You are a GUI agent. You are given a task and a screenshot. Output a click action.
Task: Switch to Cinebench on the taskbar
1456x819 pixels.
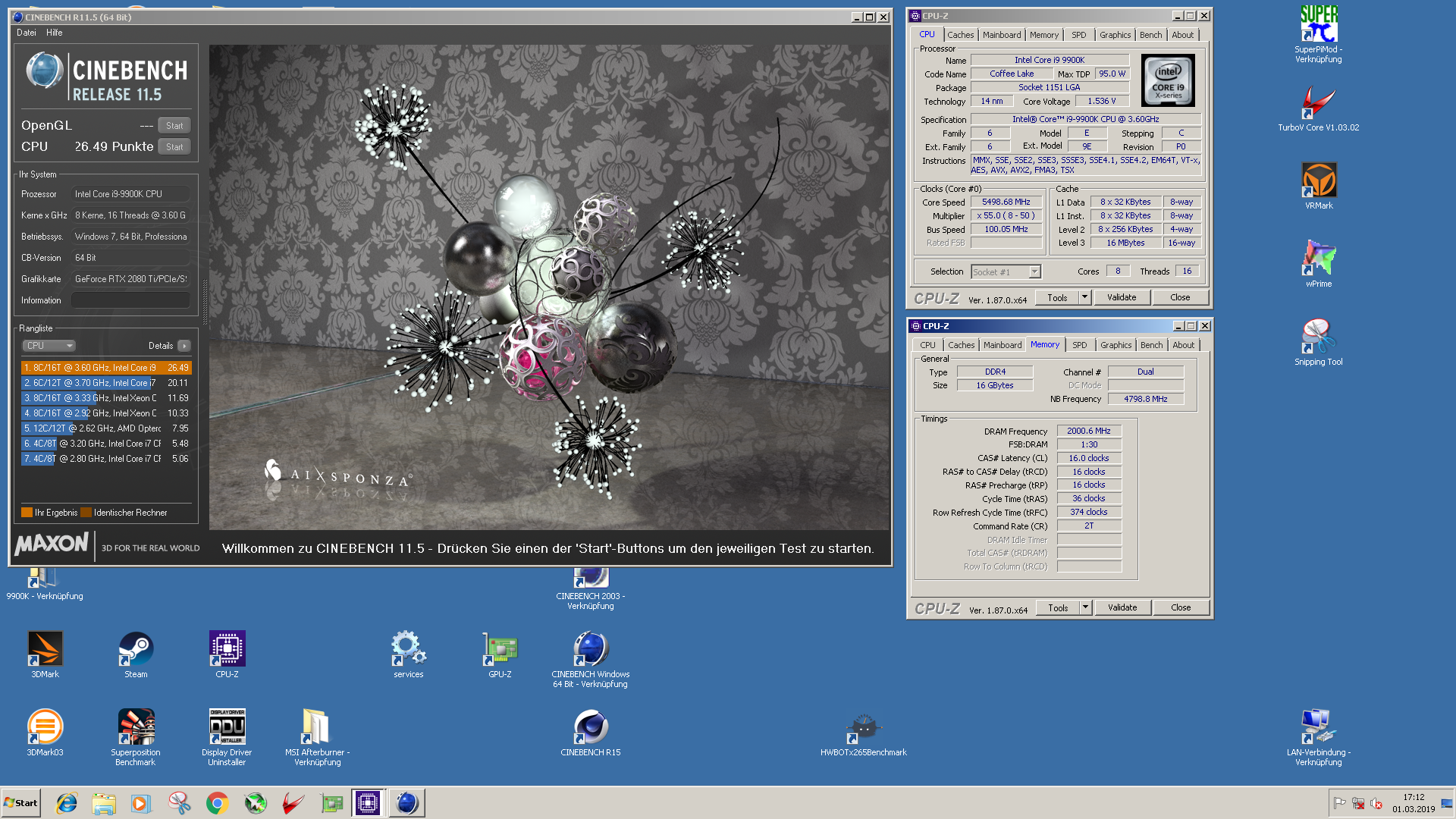point(406,803)
